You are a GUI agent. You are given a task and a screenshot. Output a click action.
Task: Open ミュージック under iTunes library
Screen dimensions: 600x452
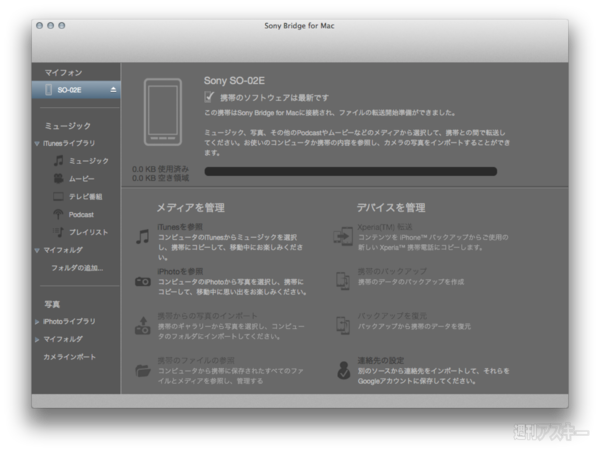(89, 161)
